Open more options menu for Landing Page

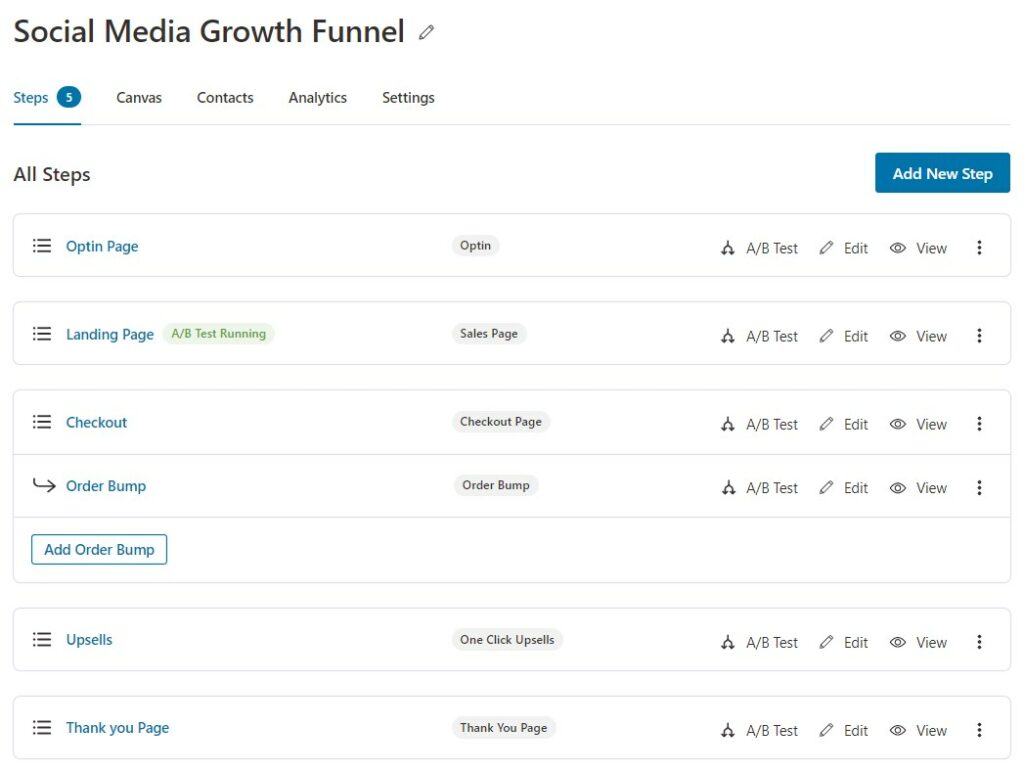[979, 336]
